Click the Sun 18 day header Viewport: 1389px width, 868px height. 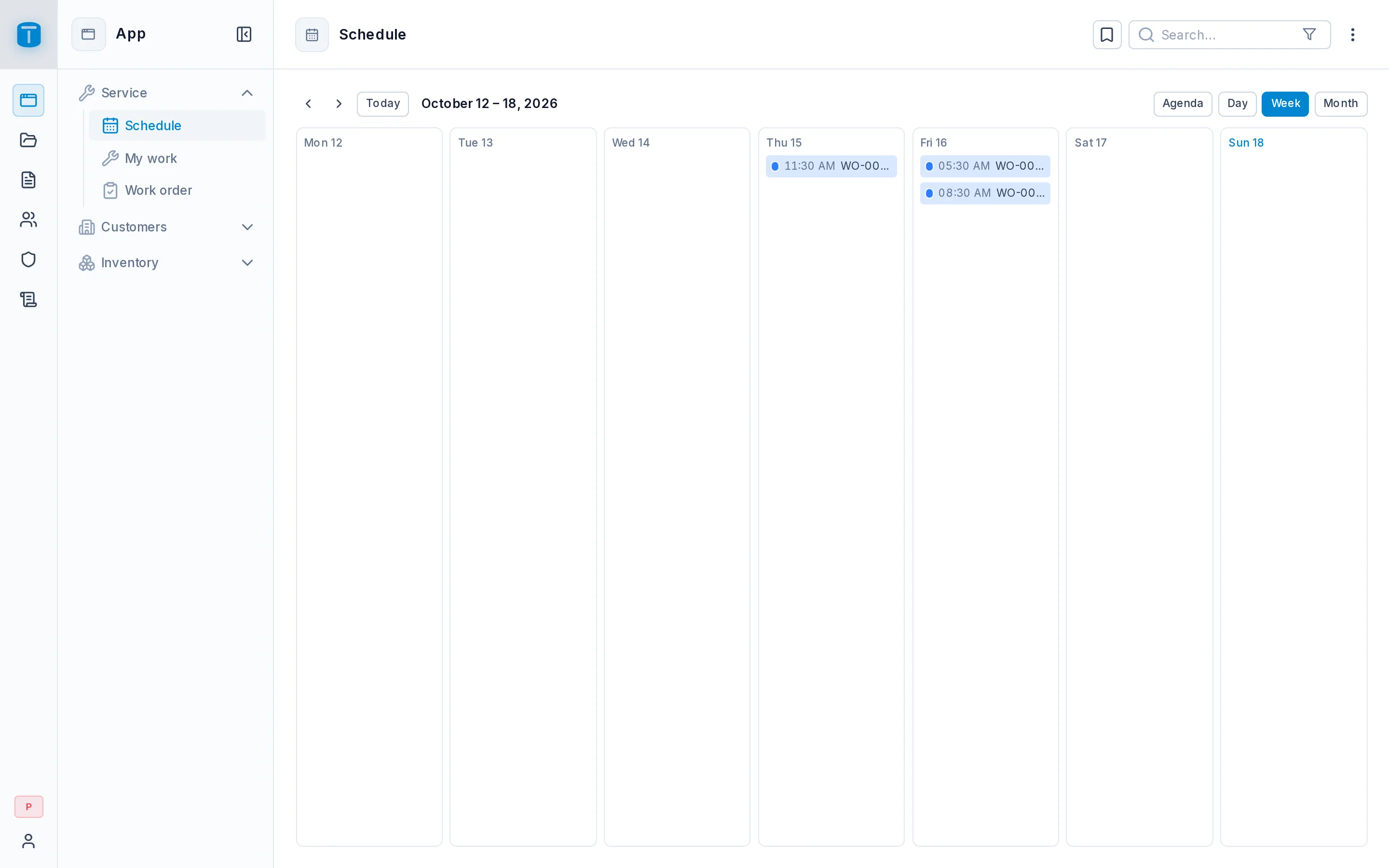point(1246,143)
